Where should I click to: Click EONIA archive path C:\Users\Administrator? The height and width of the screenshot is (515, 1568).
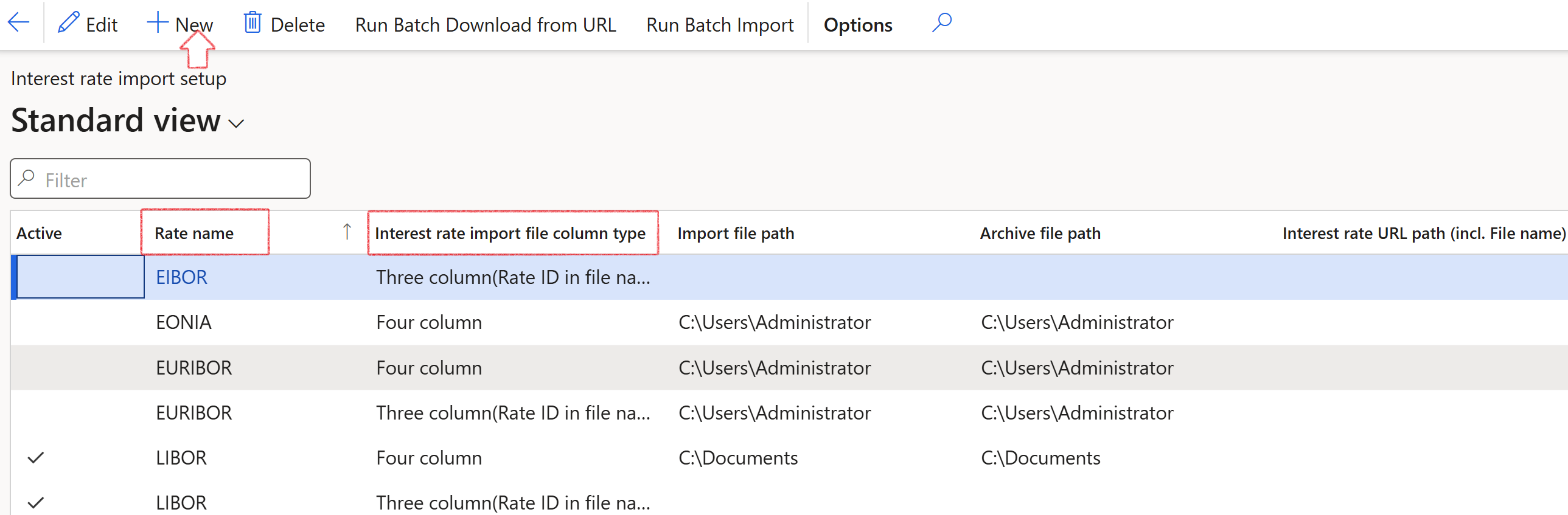(1077, 322)
